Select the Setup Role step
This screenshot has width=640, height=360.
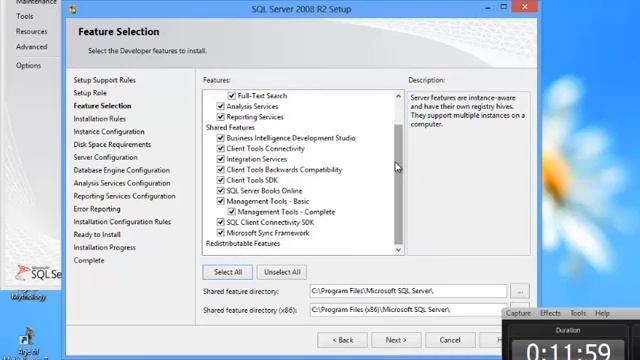[x=90, y=93]
